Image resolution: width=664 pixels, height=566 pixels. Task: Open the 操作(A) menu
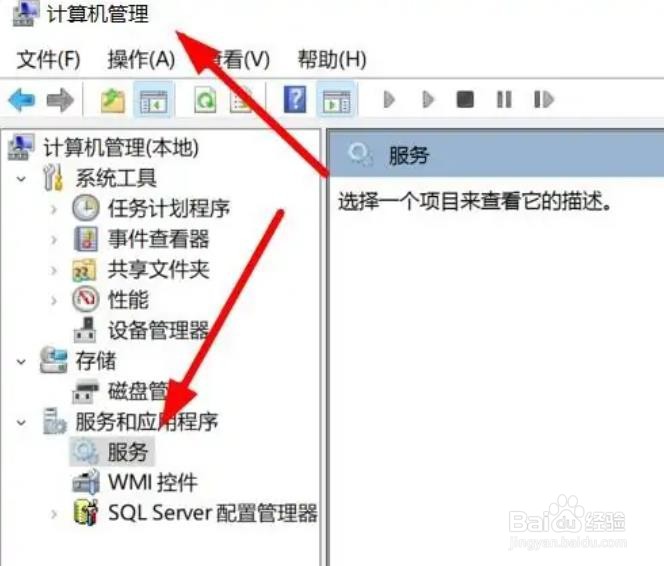(141, 59)
